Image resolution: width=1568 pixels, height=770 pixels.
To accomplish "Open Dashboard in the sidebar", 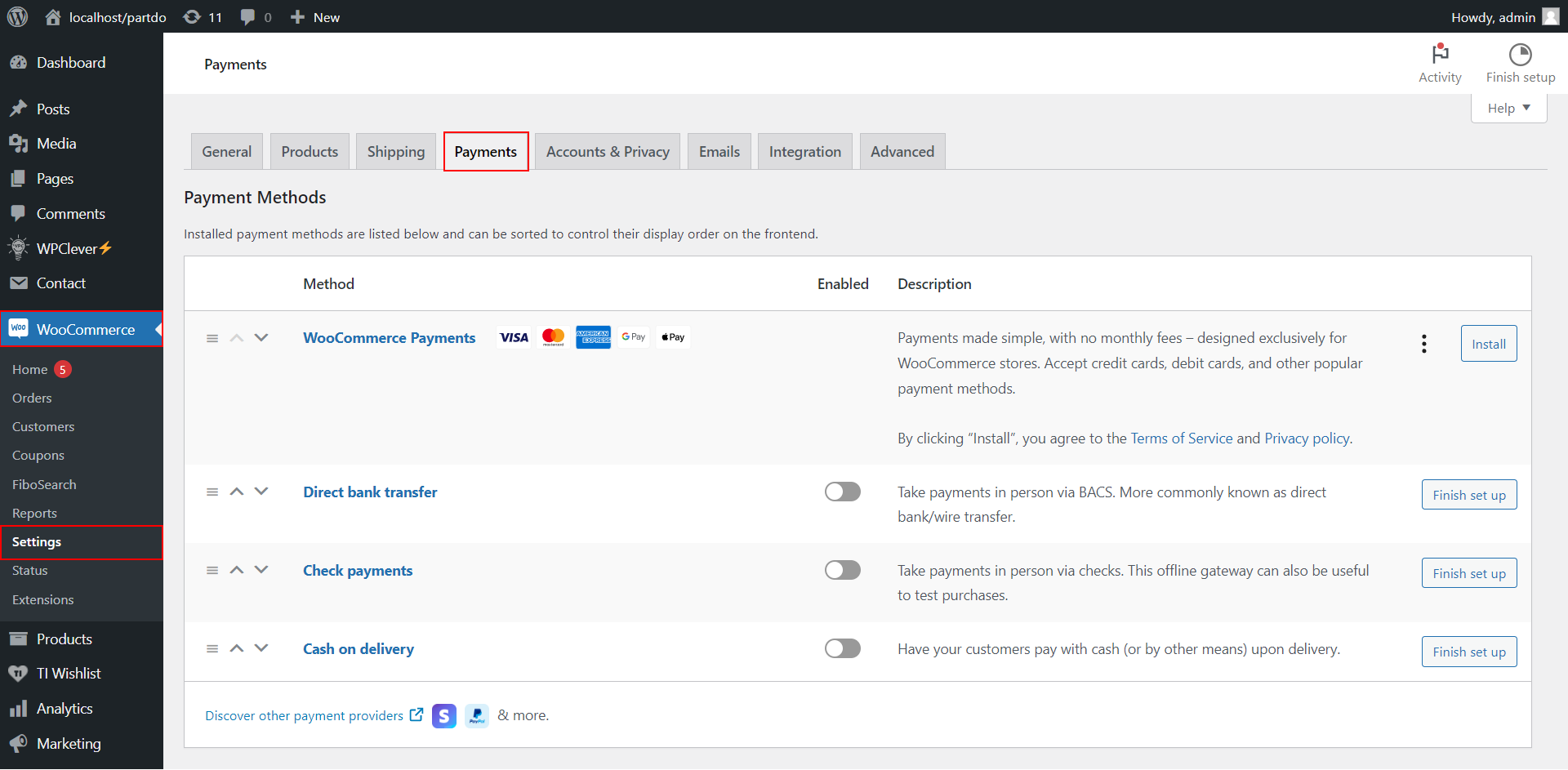I will pos(82,63).
